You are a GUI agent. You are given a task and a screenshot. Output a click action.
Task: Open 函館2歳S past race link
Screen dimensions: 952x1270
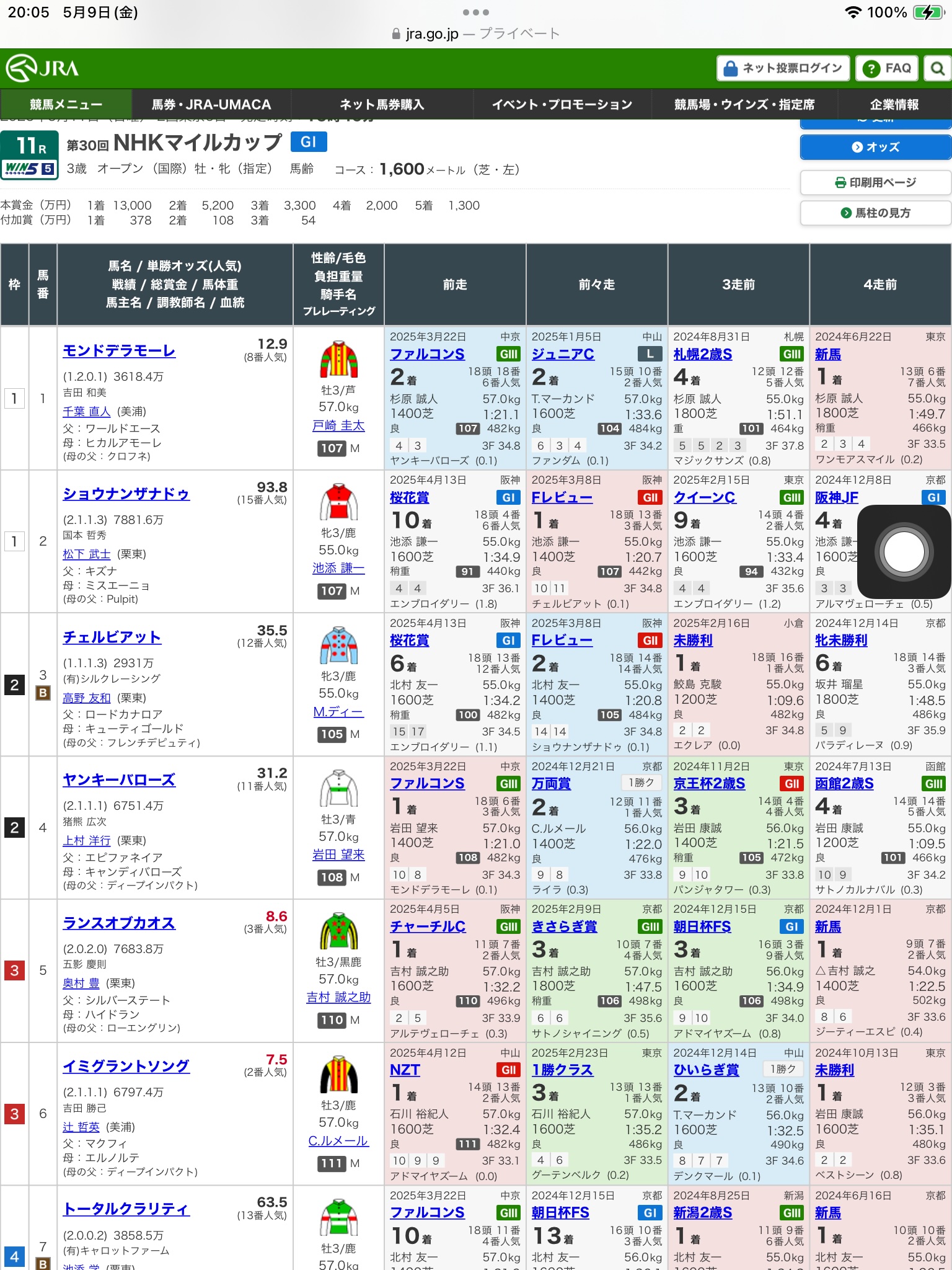[x=844, y=784]
